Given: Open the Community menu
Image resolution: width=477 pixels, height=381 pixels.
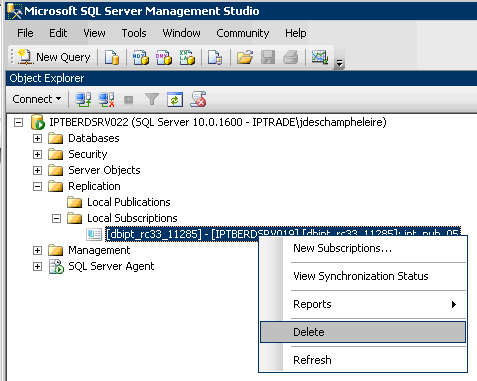Looking at the screenshot, I should (x=243, y=33).
